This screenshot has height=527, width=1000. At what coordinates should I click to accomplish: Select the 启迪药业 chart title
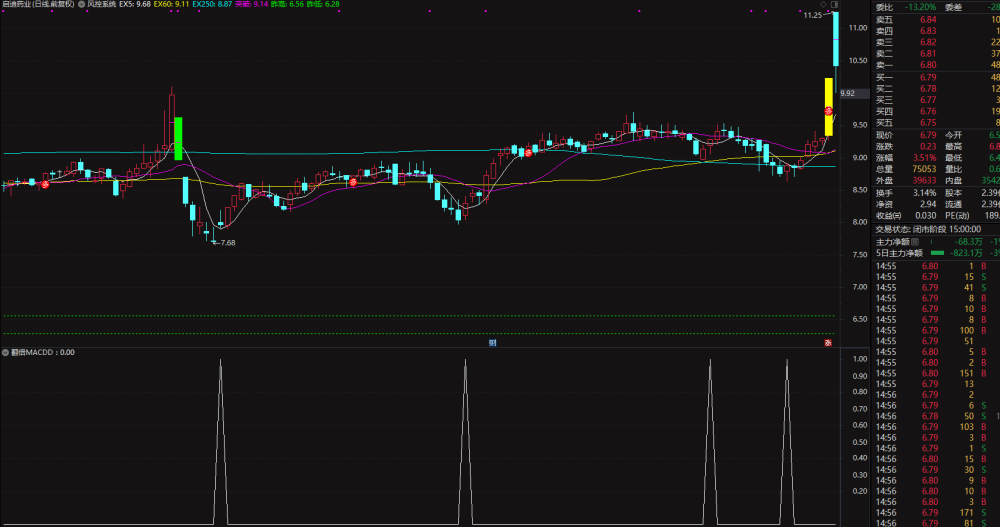(38, 4)
